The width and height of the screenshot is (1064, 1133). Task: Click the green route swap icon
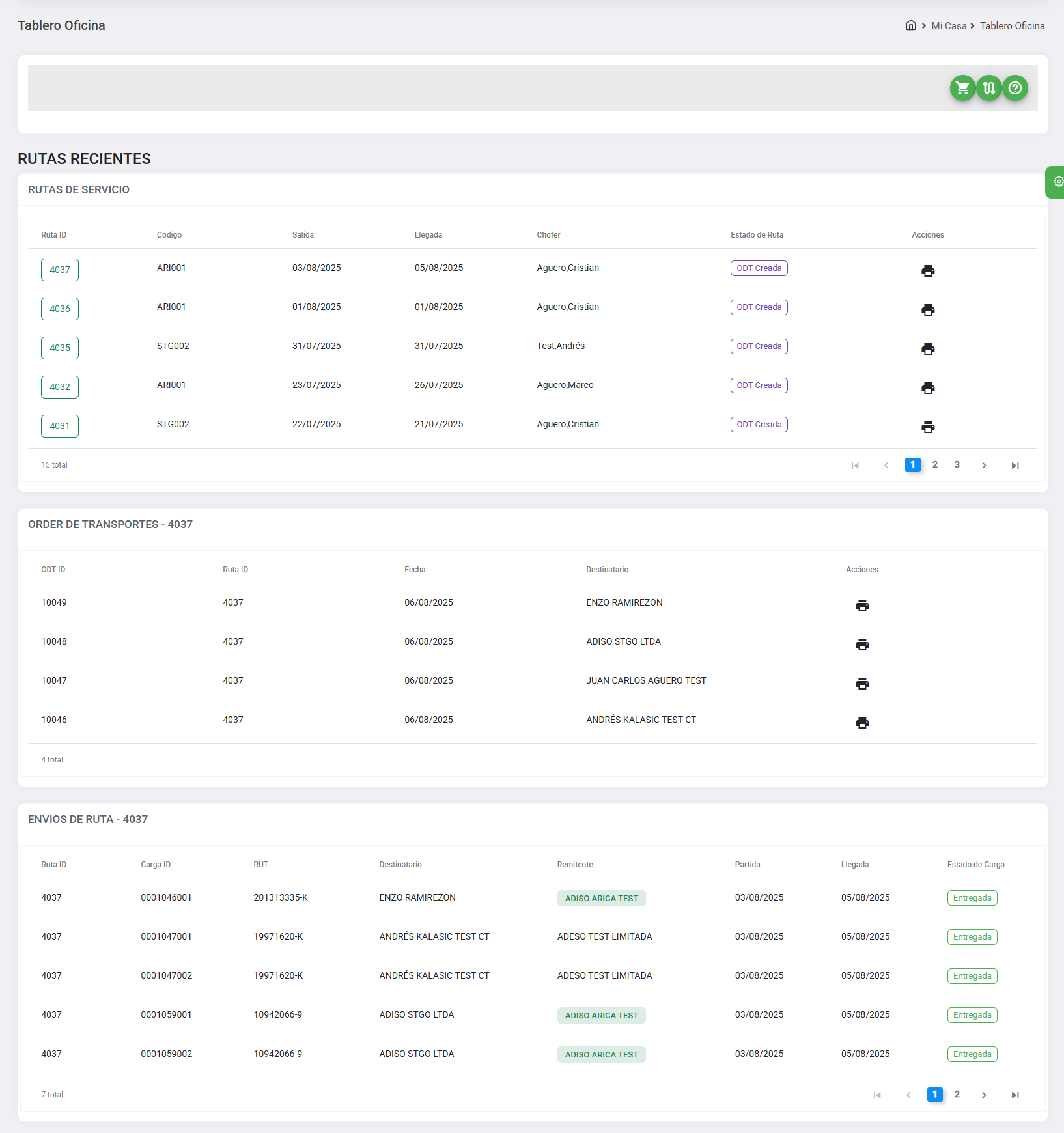988,88
